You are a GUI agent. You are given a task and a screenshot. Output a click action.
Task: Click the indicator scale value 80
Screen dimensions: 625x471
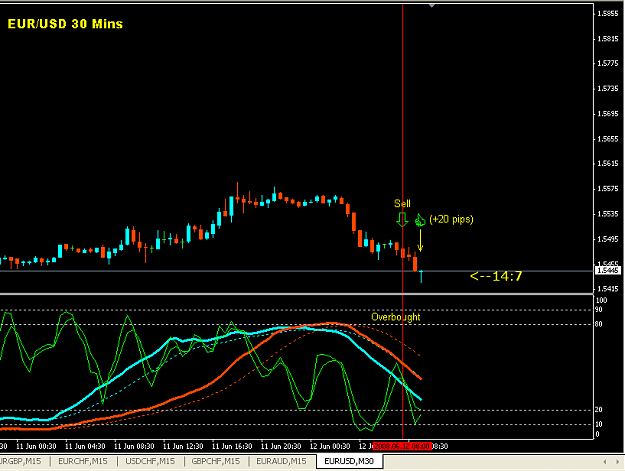[599, 324]
